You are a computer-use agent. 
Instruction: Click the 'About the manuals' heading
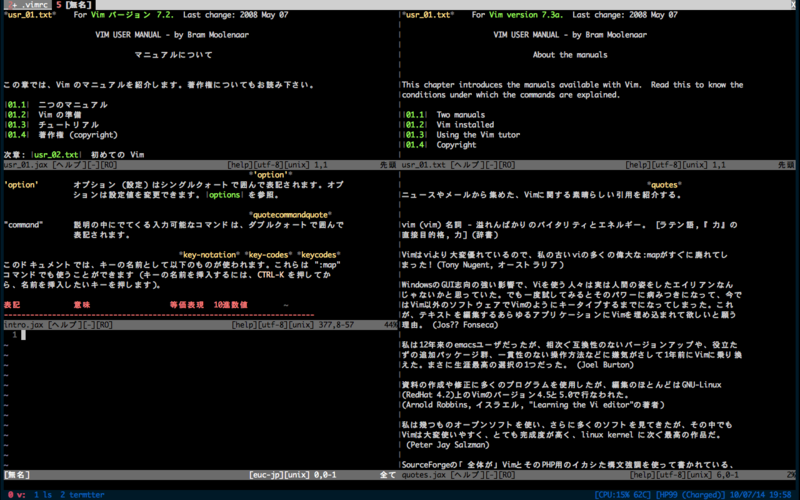click(x=570, y=55)
